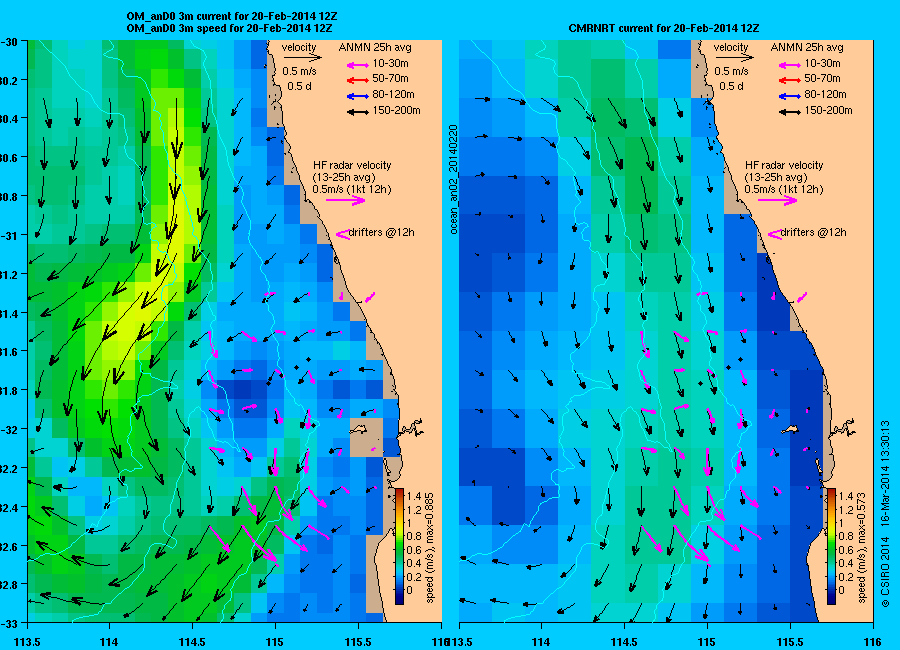Click the "-30" latitude axis label
This screenshot has width=900, height=650.
point(10,42)
